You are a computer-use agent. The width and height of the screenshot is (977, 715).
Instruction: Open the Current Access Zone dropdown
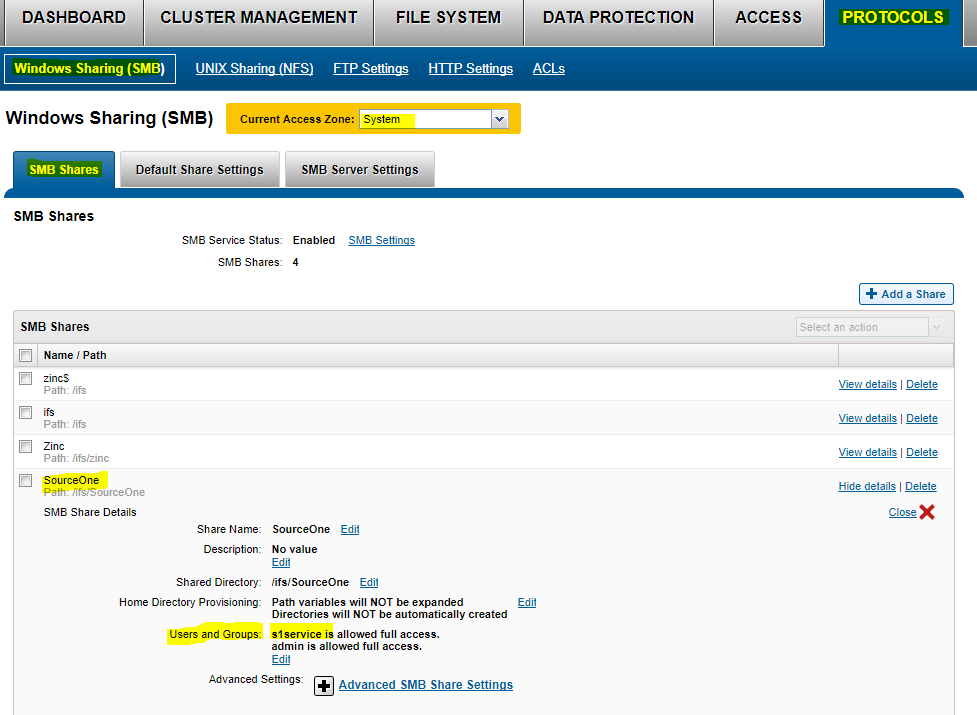click(x=498, y=118)
